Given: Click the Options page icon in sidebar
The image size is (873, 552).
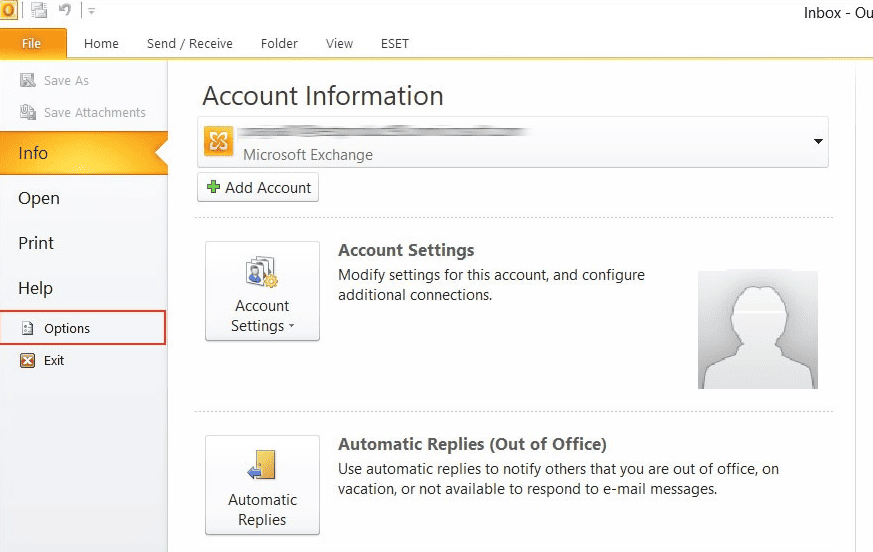Looking at the screenshot, I should tap(27, 328).
